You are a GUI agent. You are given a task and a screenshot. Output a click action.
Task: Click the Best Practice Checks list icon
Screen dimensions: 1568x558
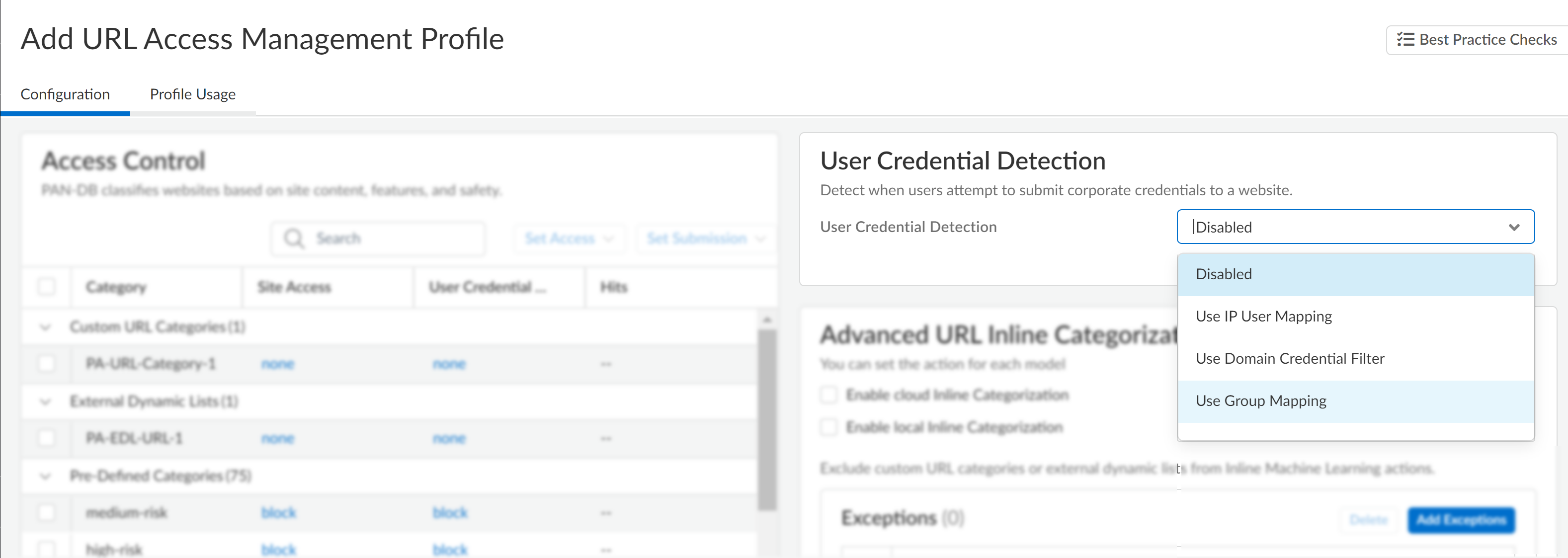[1405, 40]
